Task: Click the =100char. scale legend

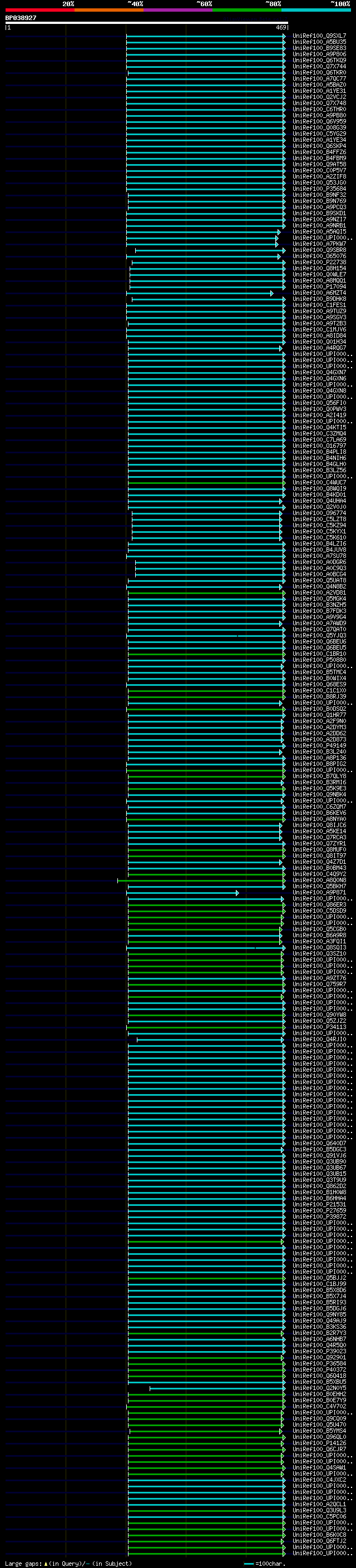Action: [x=270, y=1563]
